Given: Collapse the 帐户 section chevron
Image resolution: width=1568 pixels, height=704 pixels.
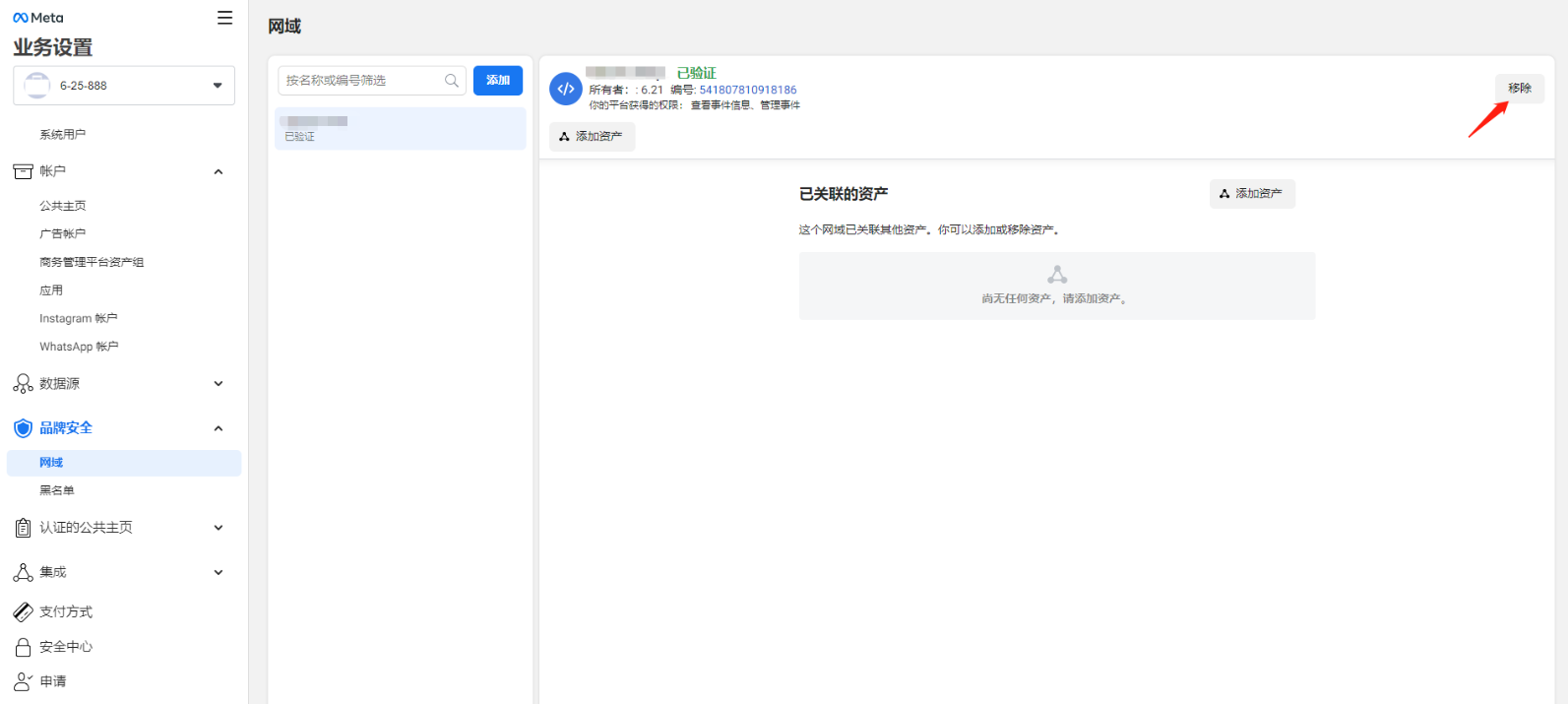Looking at the screenshot, I should point(219,171).
